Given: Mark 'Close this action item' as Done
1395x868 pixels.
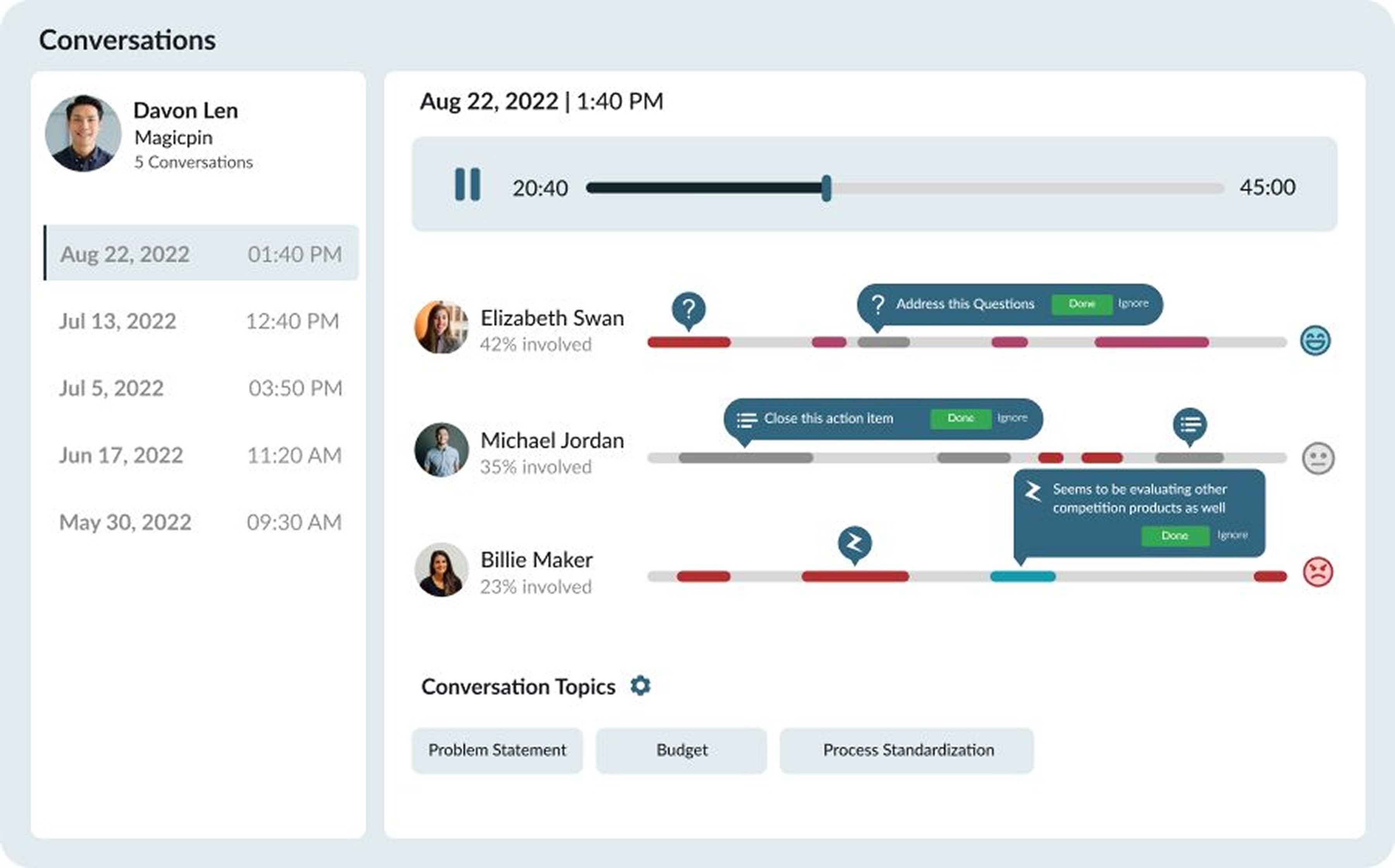Looking at the screenshot, I should (x=961, y=418).
